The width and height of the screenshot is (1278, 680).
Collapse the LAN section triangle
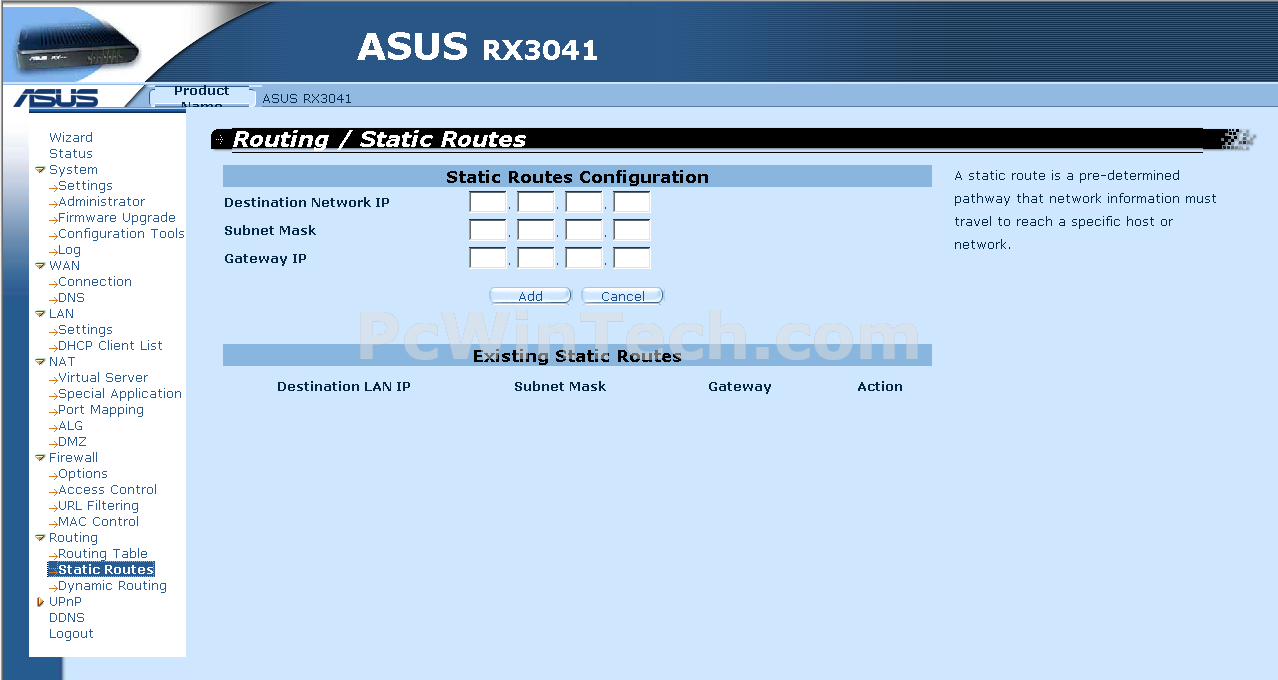point(40,314)
